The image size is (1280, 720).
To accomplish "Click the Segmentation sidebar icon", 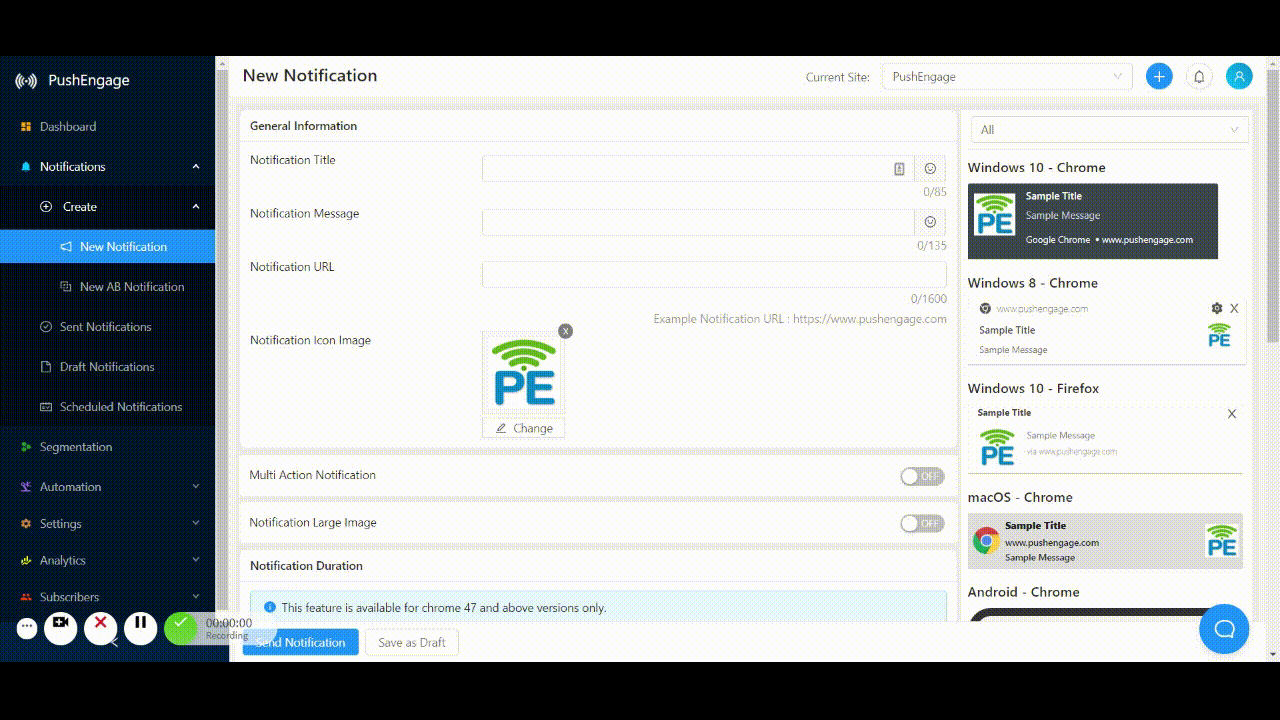I will pos(26,447).
